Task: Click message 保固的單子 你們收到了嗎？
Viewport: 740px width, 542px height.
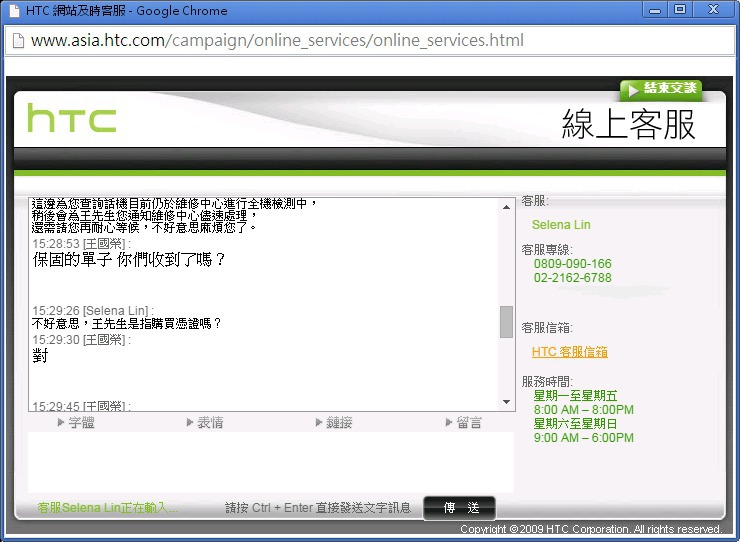Action: (129, 260)
